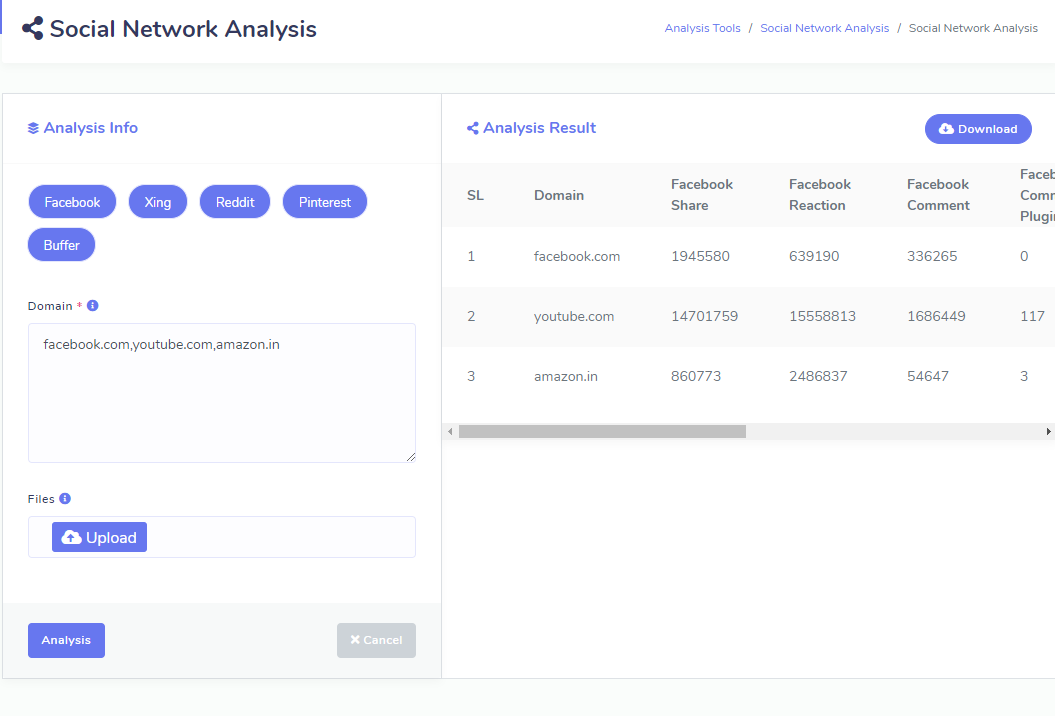Image resolution: width=1055 pixels, height=716 pixels.
Task: Toggle the Facebook network pill
Action: 72,202
